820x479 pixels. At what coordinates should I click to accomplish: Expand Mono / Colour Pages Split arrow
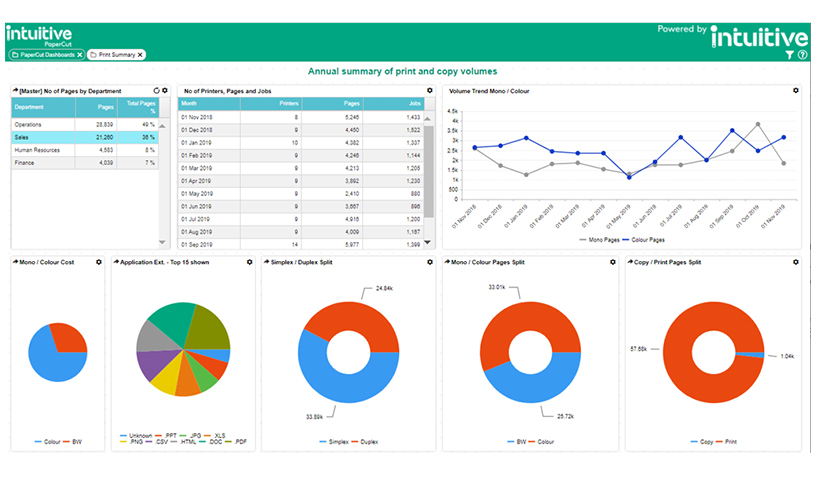point(448,262)
